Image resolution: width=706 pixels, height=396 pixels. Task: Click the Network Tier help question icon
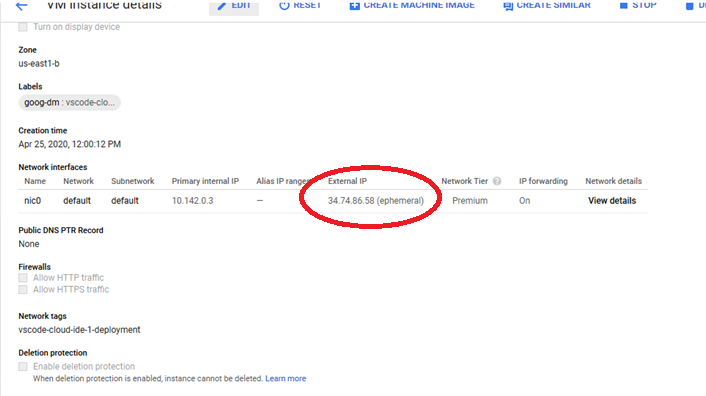497,181
